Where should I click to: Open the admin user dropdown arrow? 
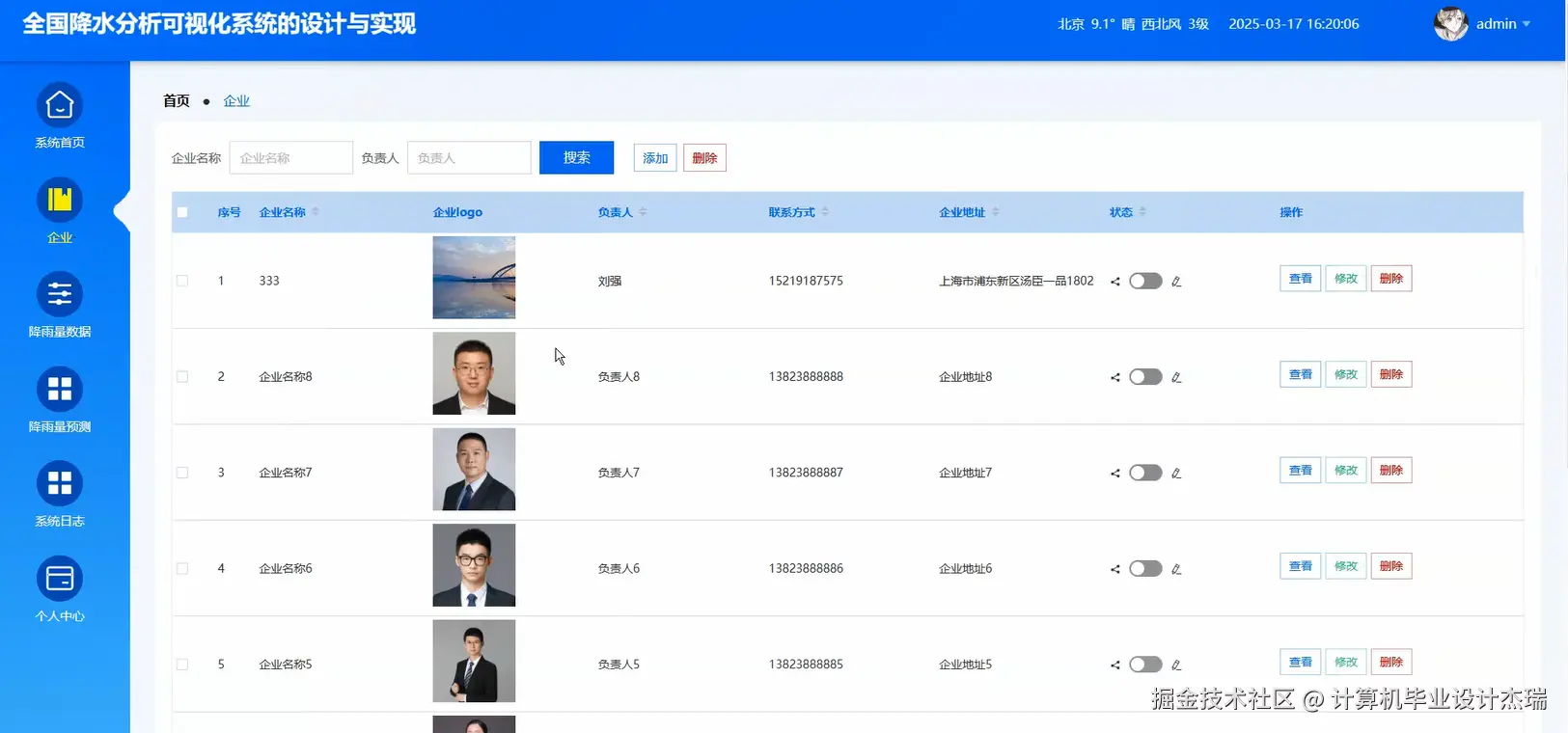tap(1527, 24)
